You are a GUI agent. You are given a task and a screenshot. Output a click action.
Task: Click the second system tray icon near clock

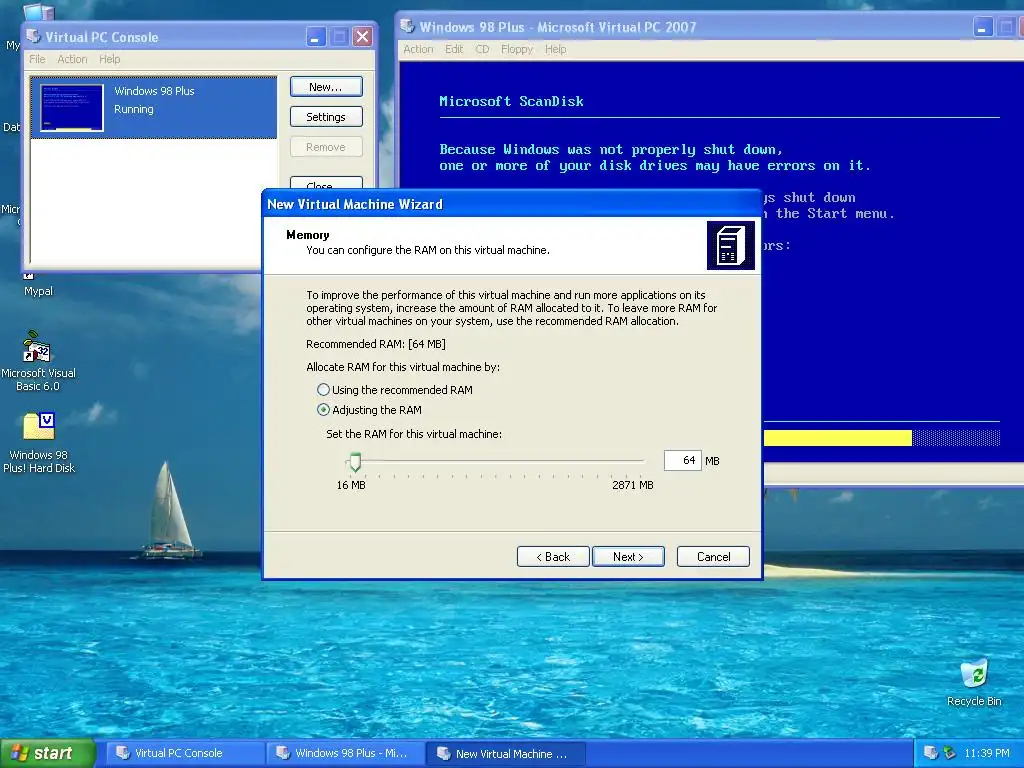[x=950, y=753]
